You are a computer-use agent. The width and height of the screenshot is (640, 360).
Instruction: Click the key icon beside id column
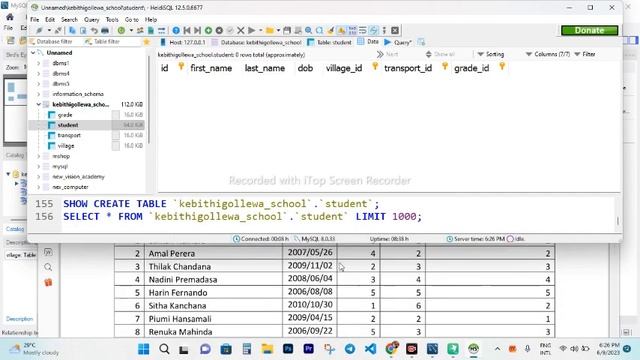181,67
